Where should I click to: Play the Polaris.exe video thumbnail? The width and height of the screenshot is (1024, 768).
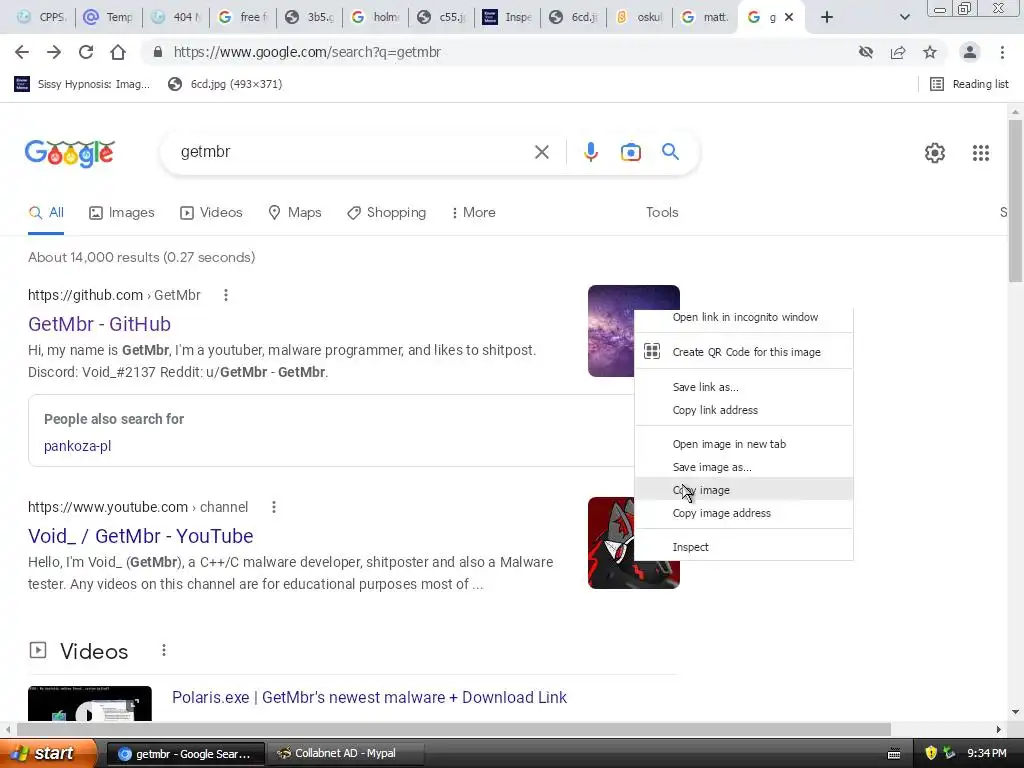tap(89, 704)
